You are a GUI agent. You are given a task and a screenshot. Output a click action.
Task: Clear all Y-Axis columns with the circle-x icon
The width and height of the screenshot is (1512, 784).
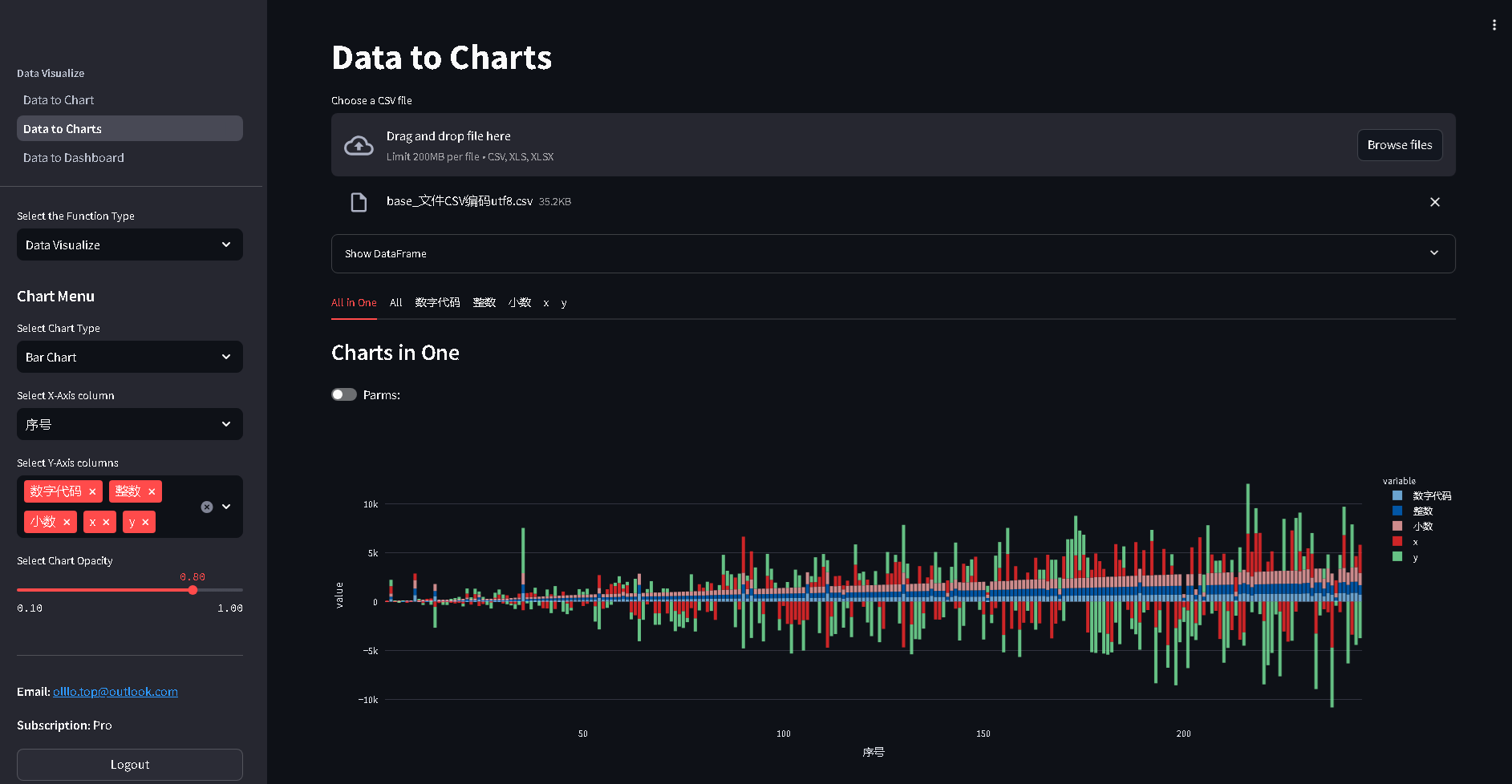click(x=207, y=507)
